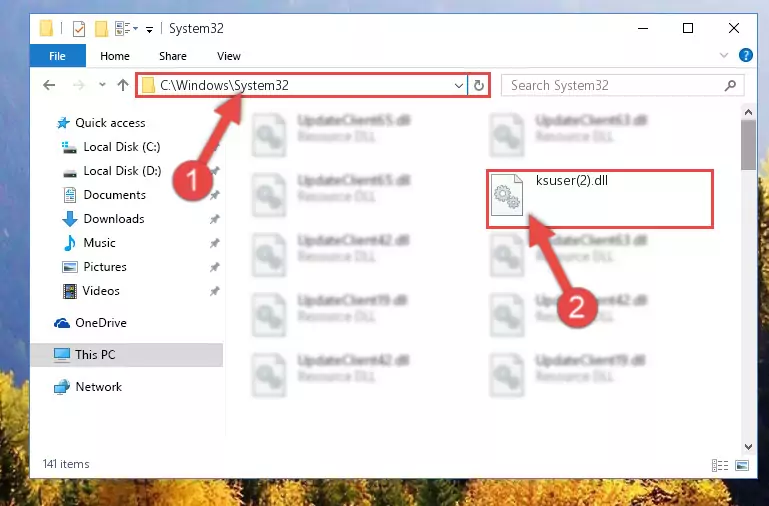769x506 pixels.
Task: Click the pin icon next to Pictures
Action: [x=214, y=267]
